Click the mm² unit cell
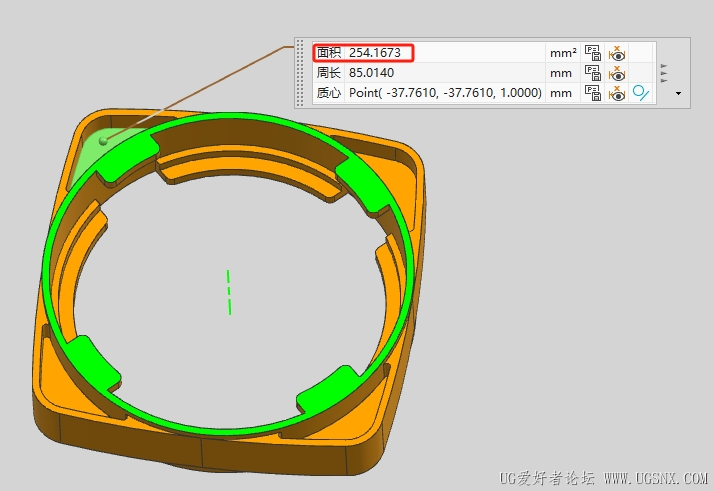Viewport: 713px width, 491px height. (563, 53)
